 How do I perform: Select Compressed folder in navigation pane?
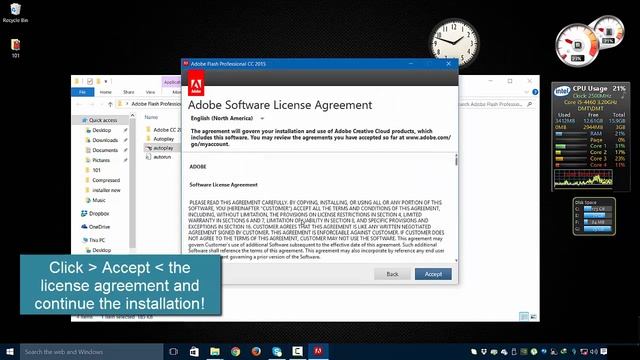coord(106,180)
